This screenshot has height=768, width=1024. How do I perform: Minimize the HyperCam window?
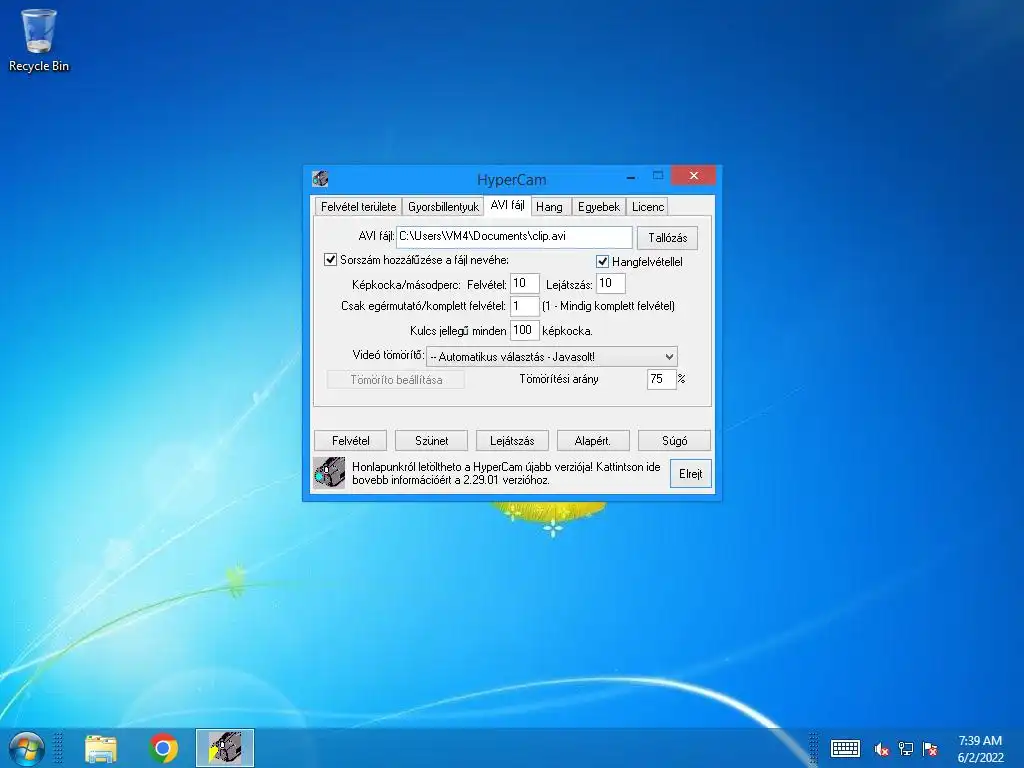[x=631, y=177]
